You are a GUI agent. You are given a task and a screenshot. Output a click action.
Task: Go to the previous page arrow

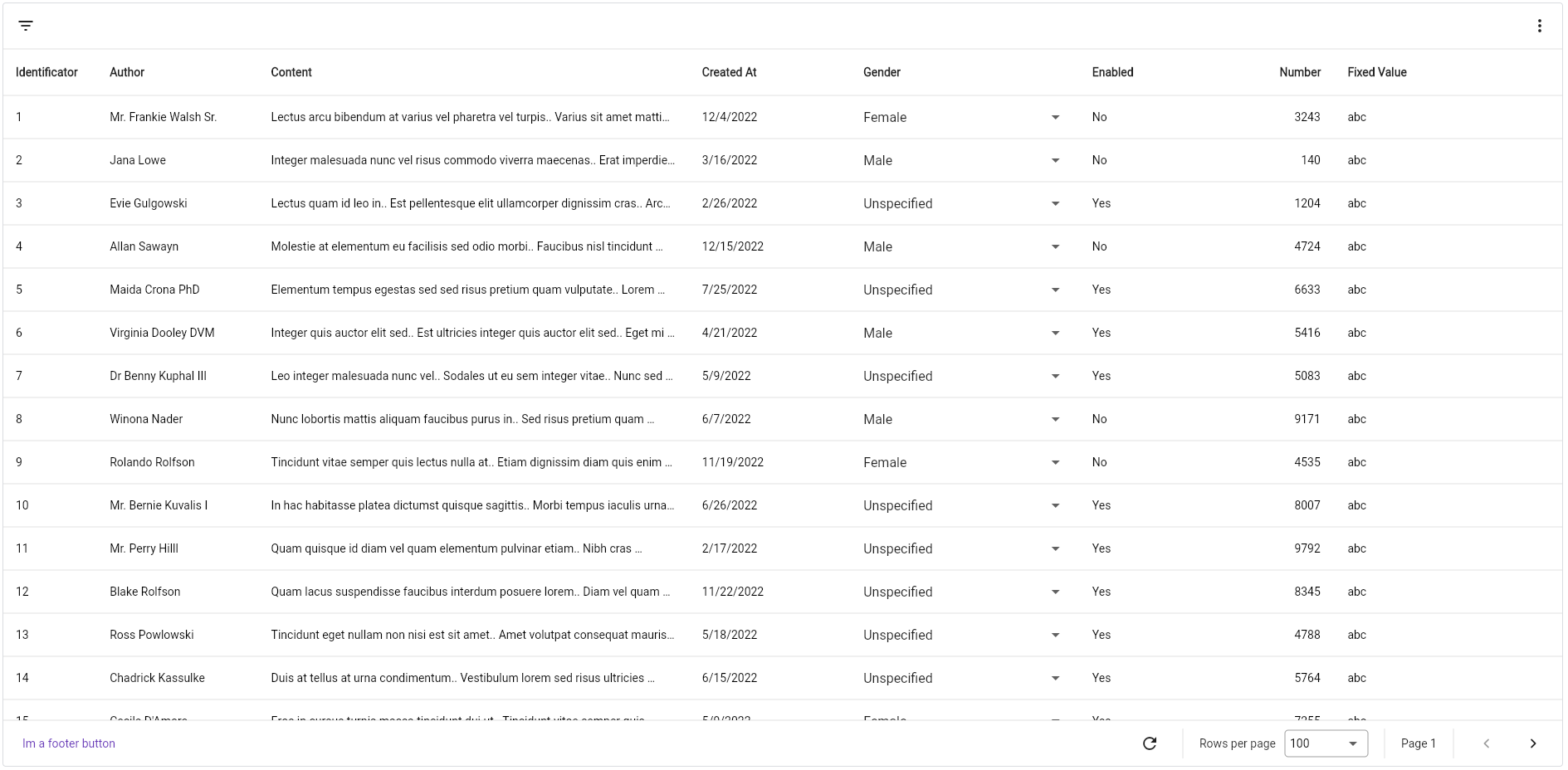pyautogui.click(x=1486, y=743)
